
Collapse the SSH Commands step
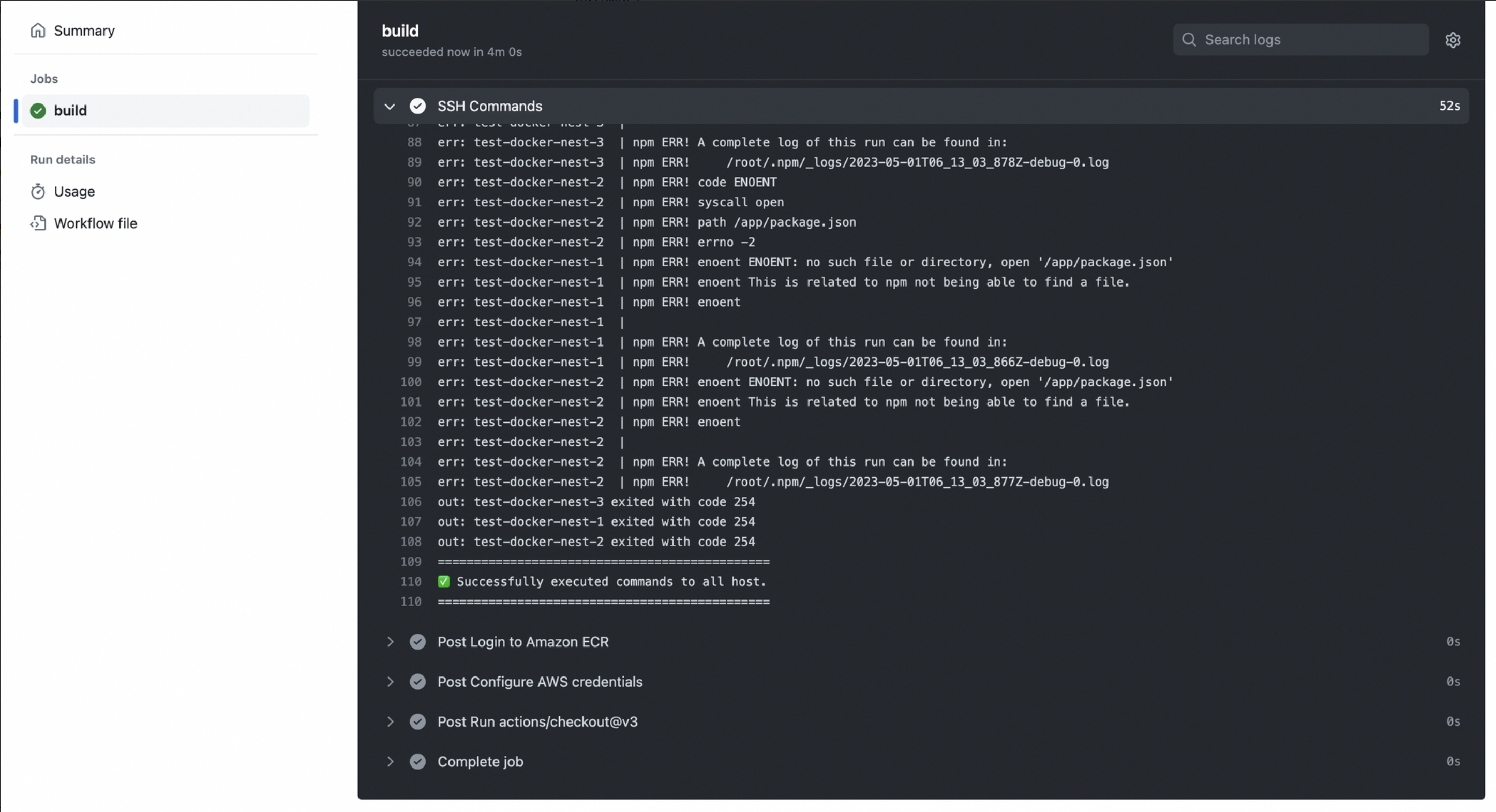(x=390, y=107)
